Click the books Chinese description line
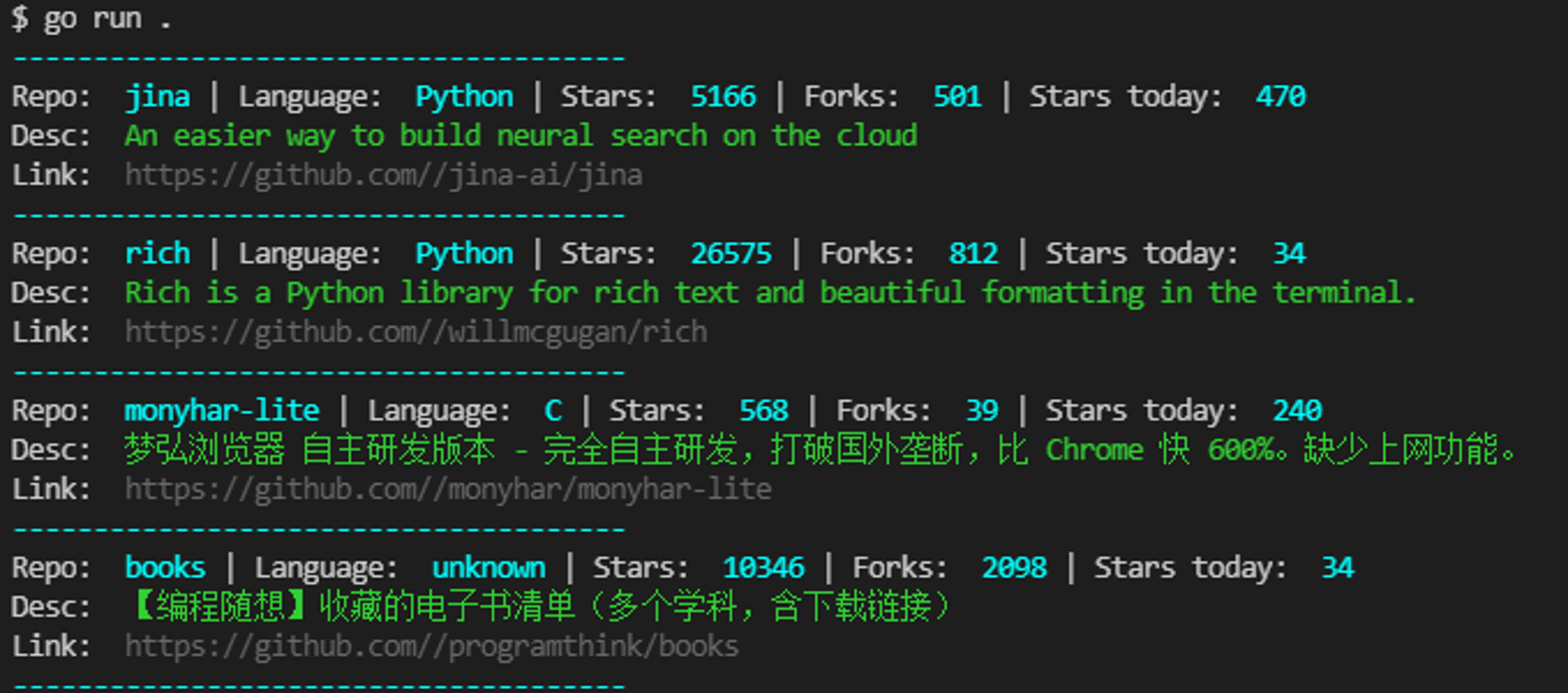Viewport: 1568px width, 693px height. 541,607
